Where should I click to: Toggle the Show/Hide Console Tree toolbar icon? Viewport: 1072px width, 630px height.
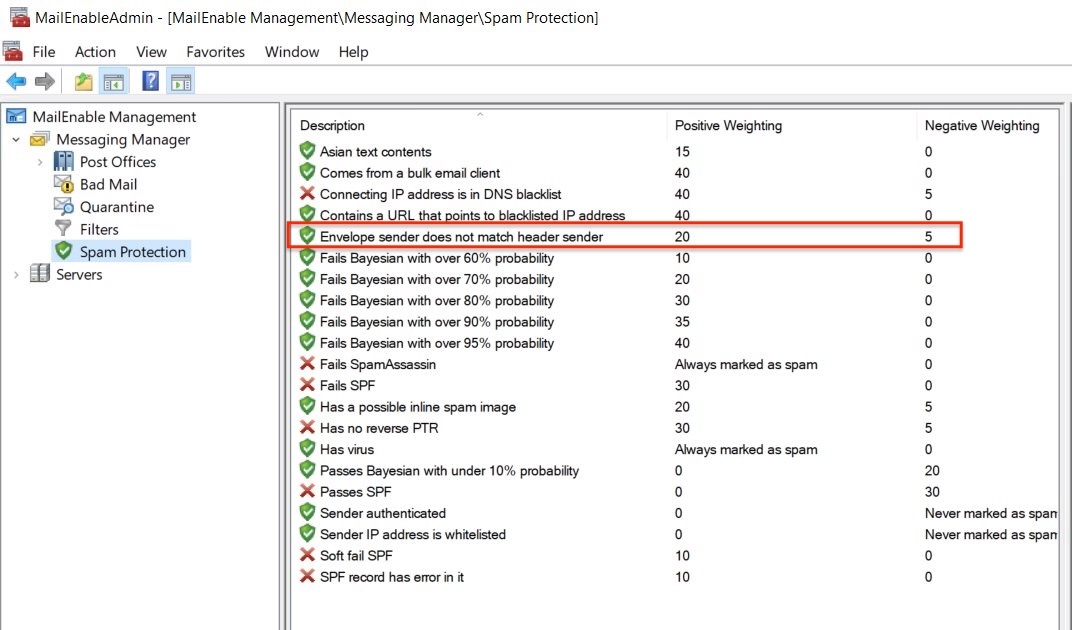(113, 82)
